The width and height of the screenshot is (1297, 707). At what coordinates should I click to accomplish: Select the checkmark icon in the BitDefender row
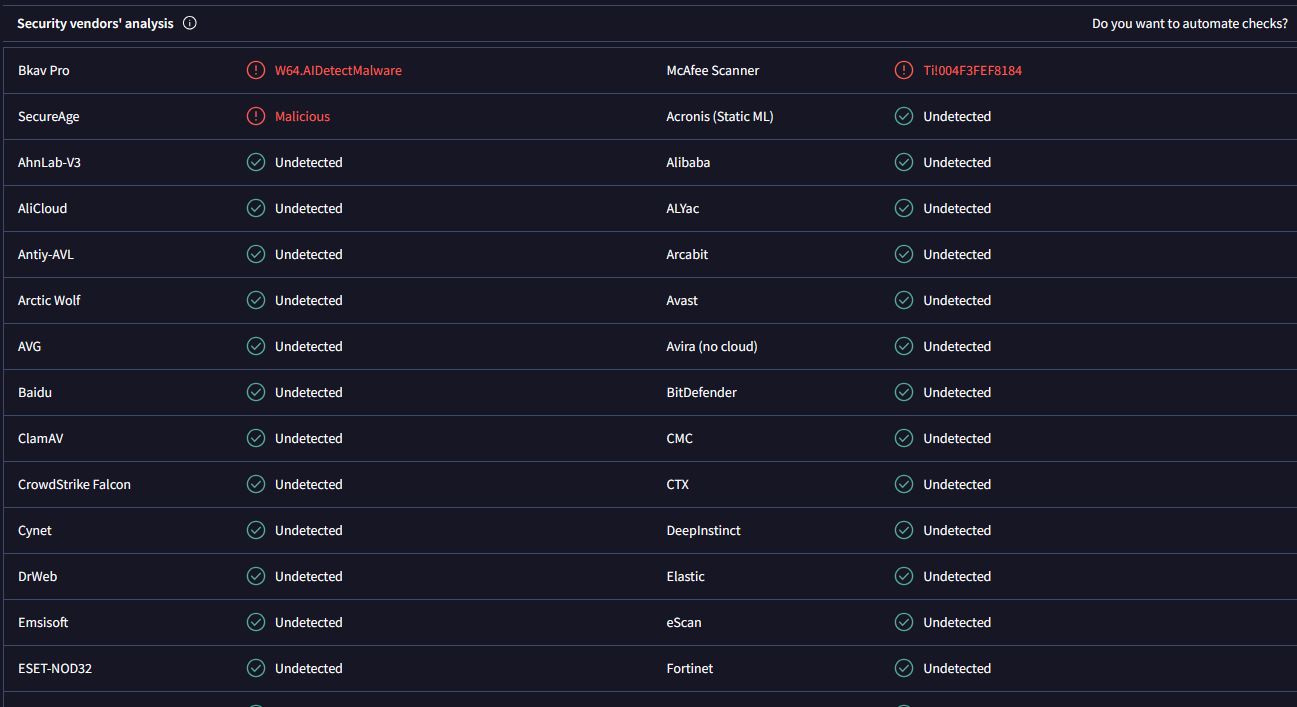(904, 392)
